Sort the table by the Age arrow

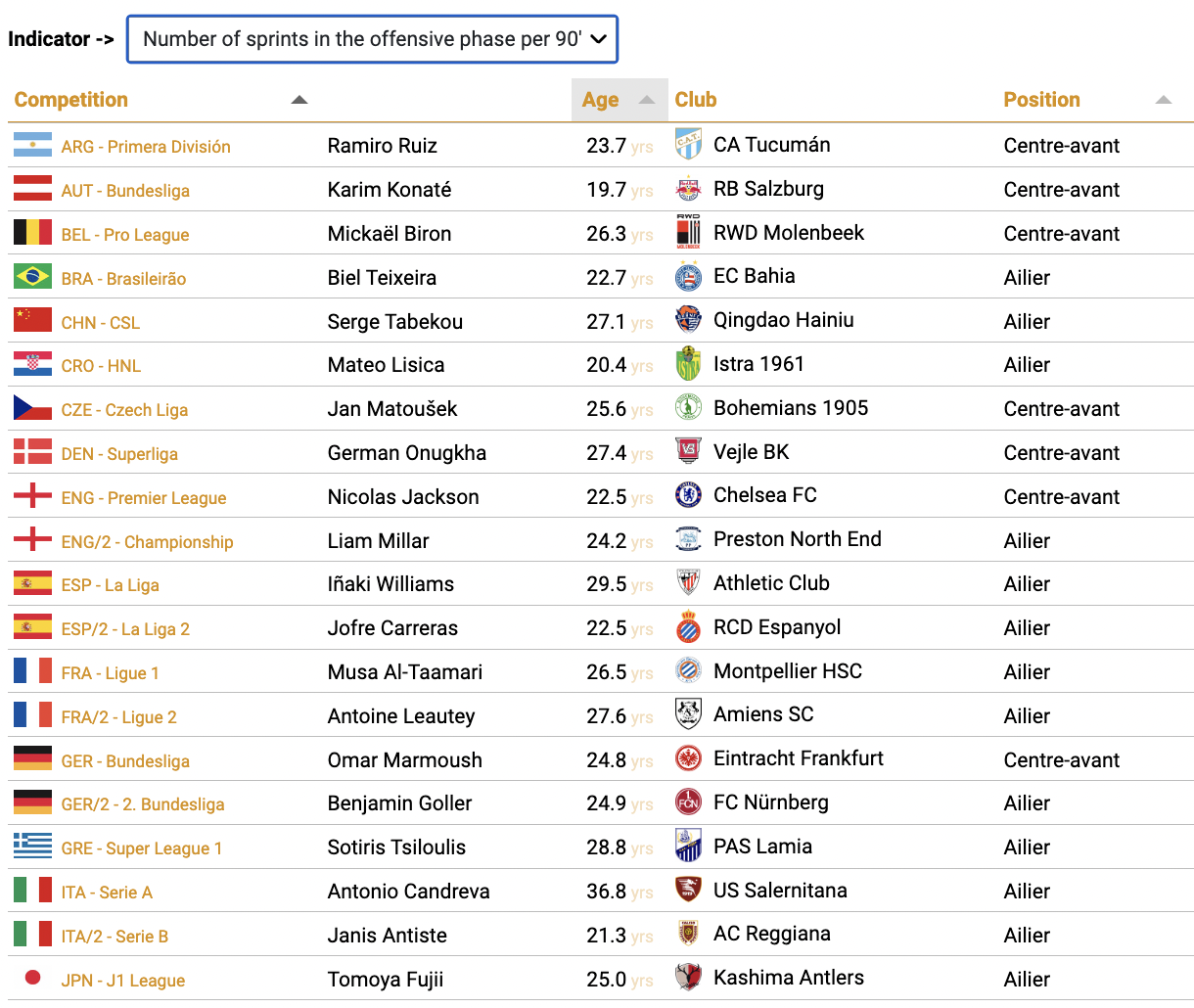click(646, 100)
